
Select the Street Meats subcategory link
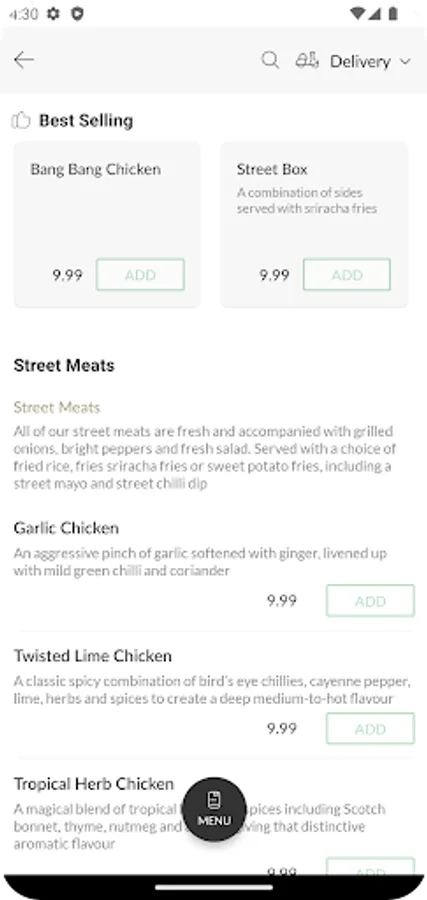pos(57,408)
